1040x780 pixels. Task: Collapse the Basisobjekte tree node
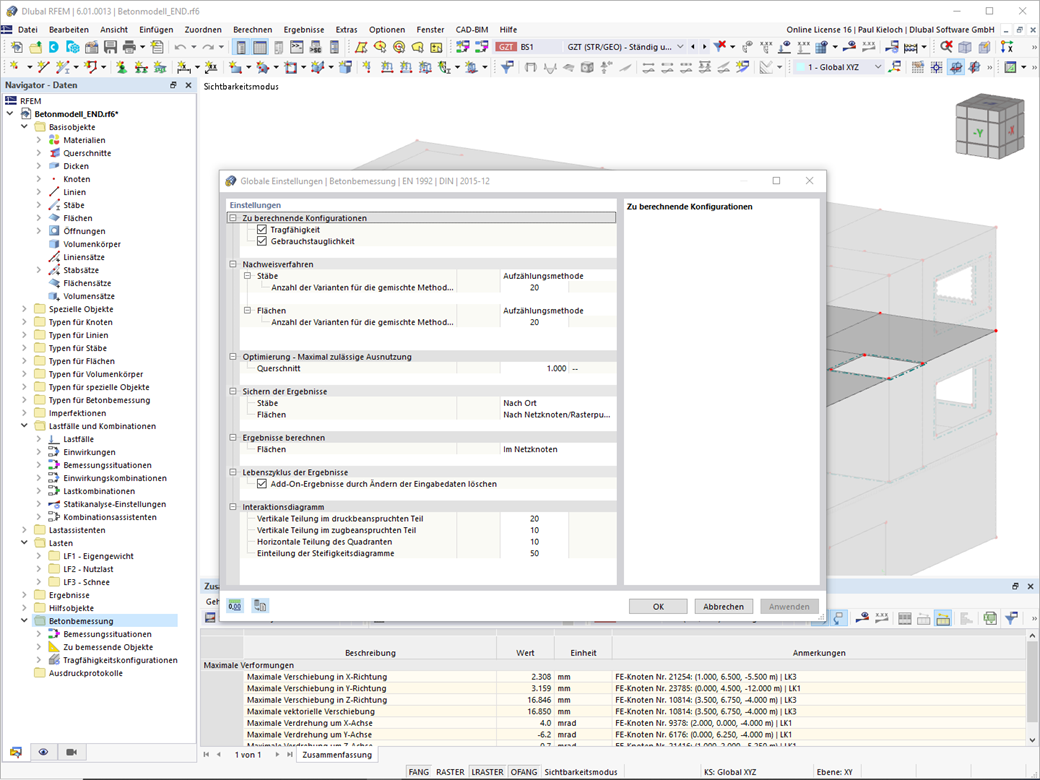[x=24, y=127]
